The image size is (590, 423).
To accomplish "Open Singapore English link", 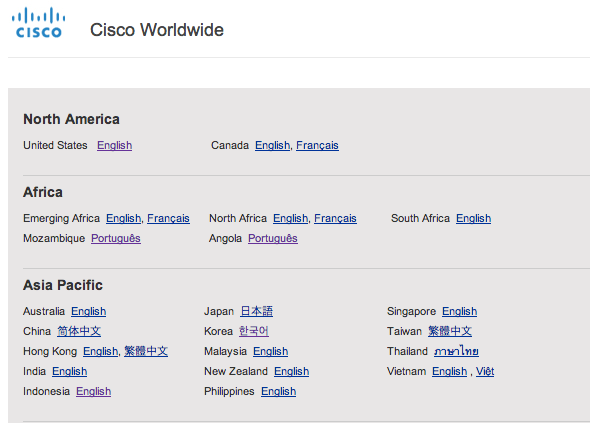I will (459, 311).
